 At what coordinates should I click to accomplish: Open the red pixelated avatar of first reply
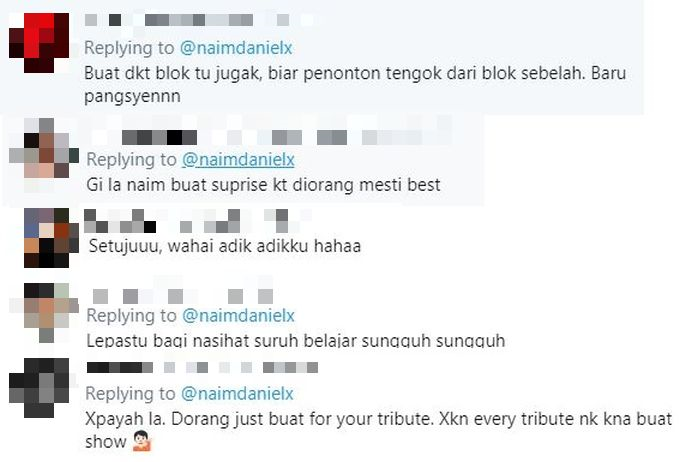click(x=39, y=43)
